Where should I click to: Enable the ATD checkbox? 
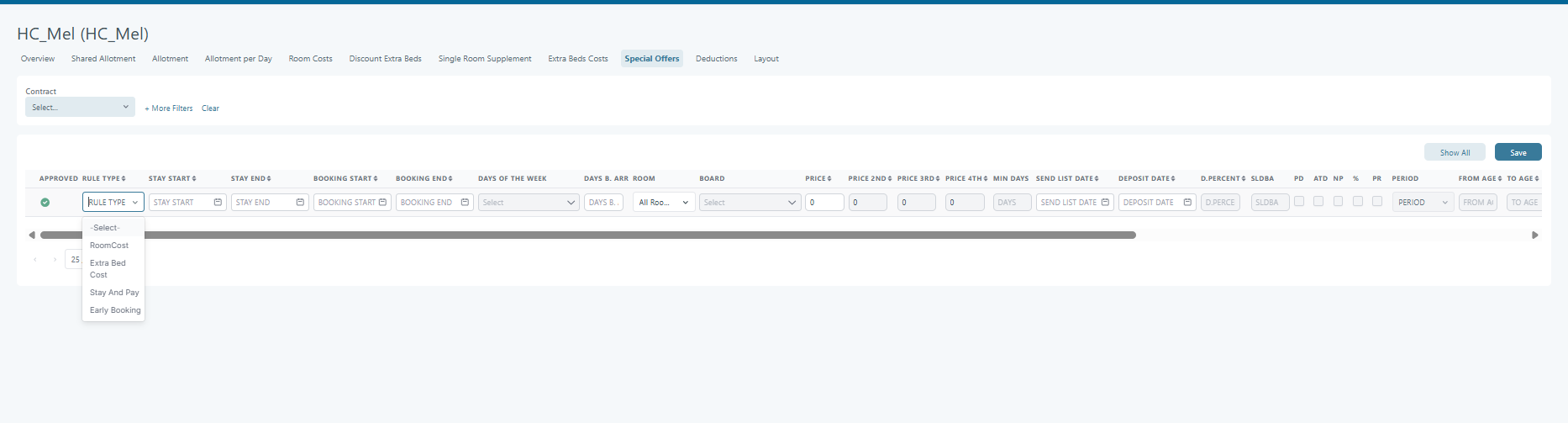click(x=1318, y=202)
